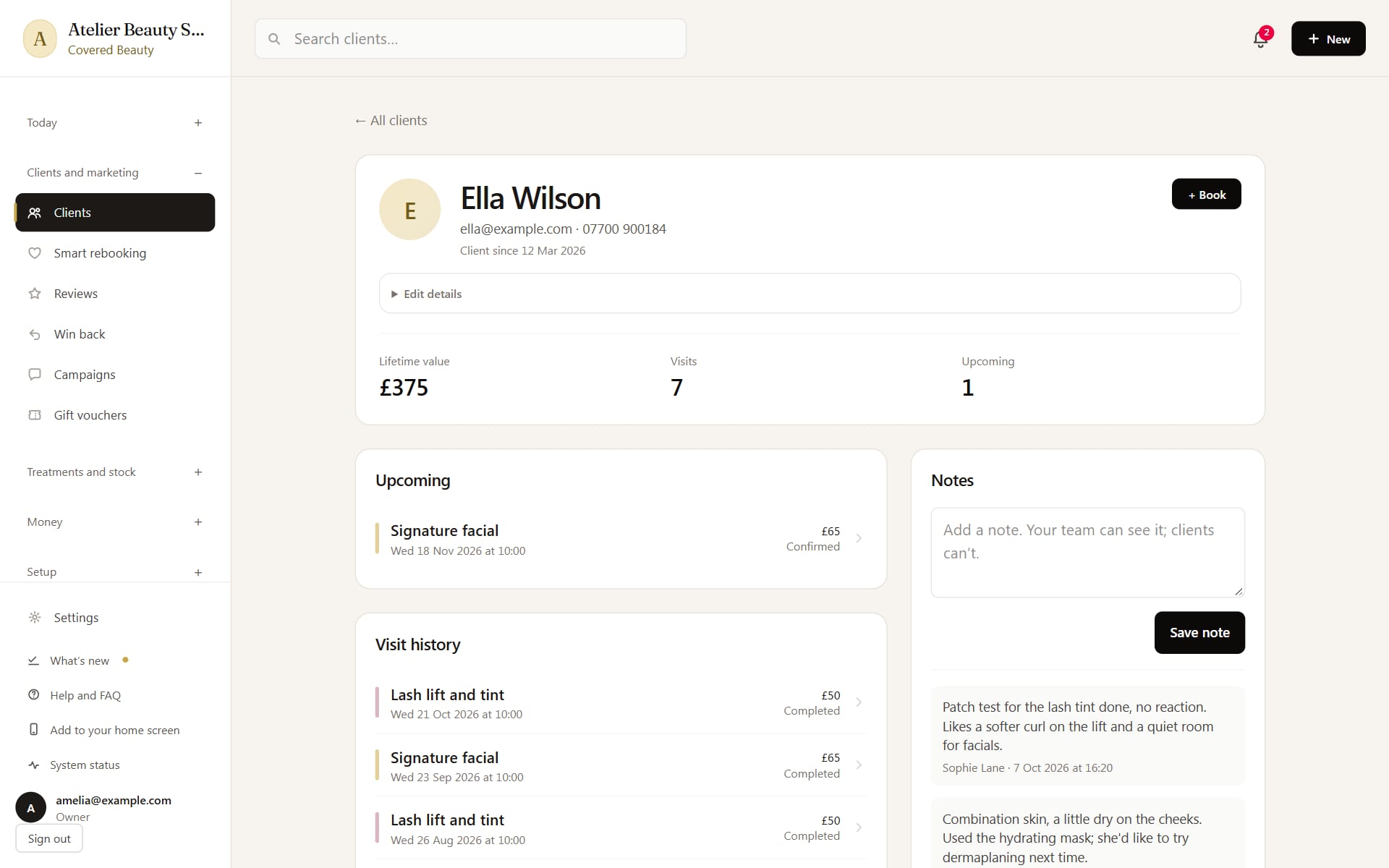Open the notifications bell
Viewport: 1389px width, 868px height.
point(1260,39)
